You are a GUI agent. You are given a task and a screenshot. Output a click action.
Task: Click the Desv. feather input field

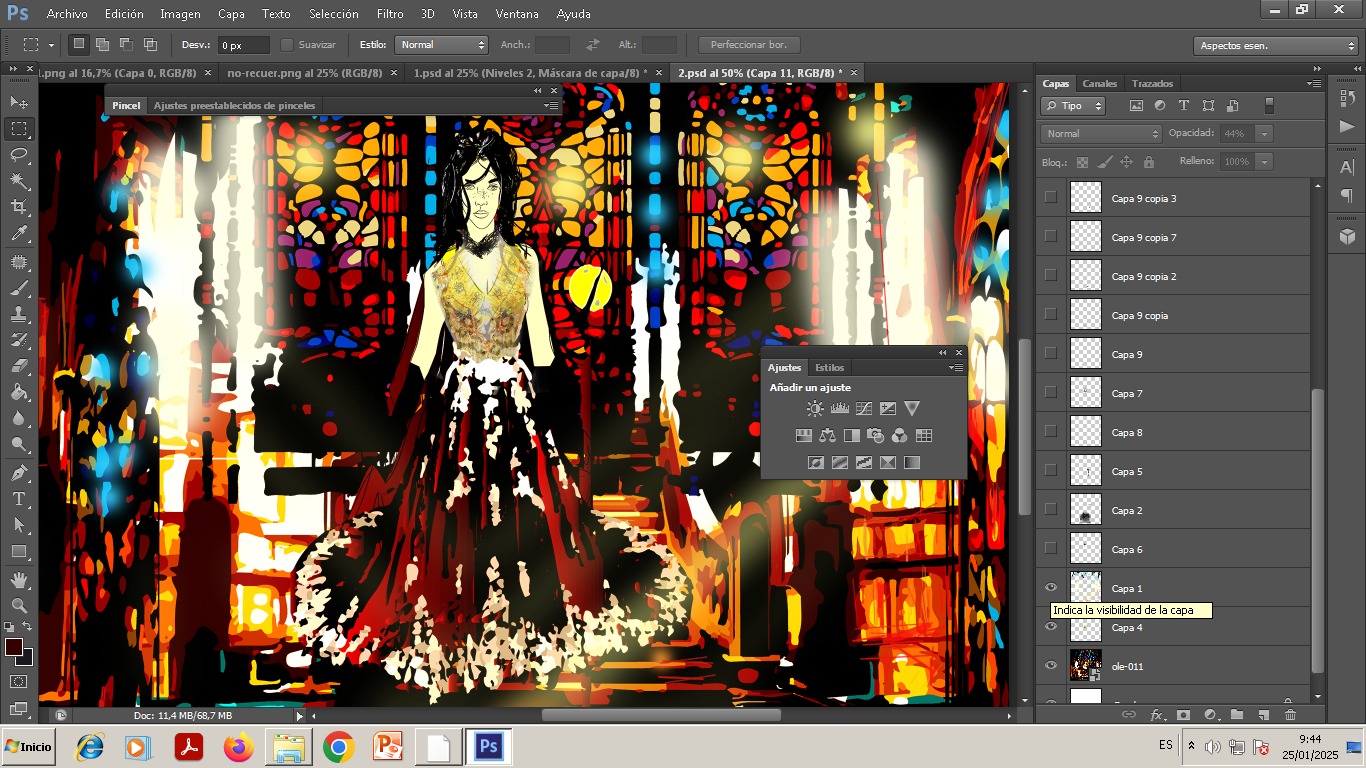click(244, 45)
